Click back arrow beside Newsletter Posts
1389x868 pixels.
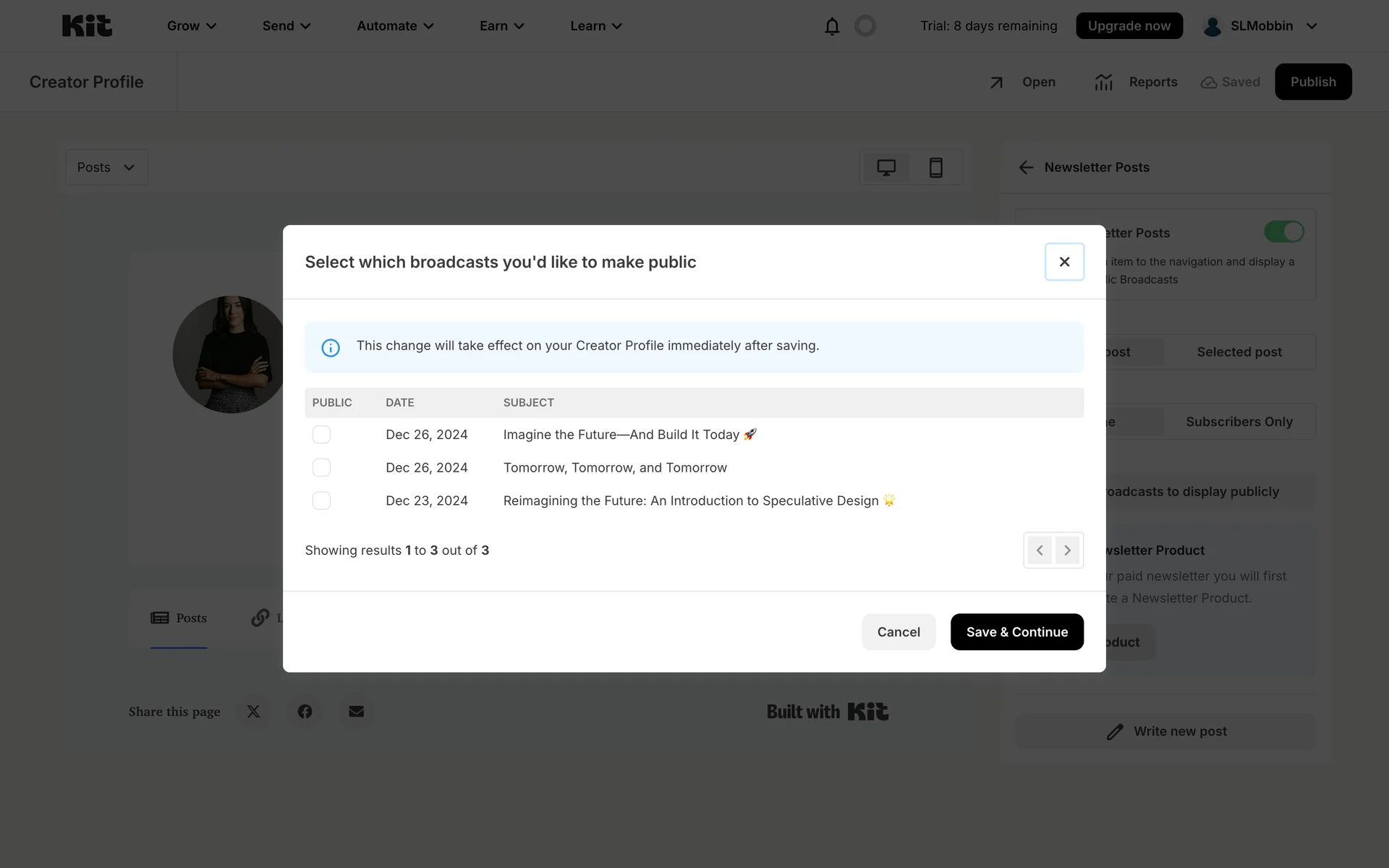click(x=1026, y=168)
